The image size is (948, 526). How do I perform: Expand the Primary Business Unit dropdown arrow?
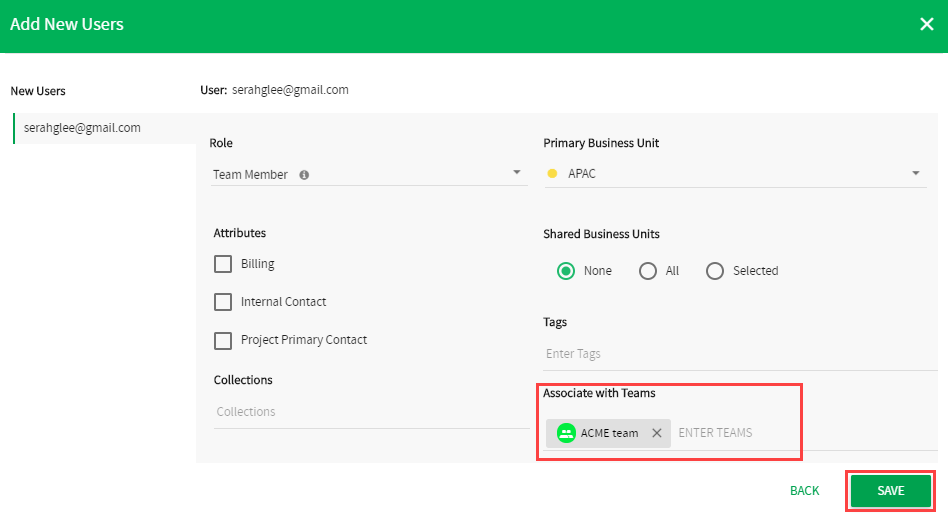[x=915, y=173]
